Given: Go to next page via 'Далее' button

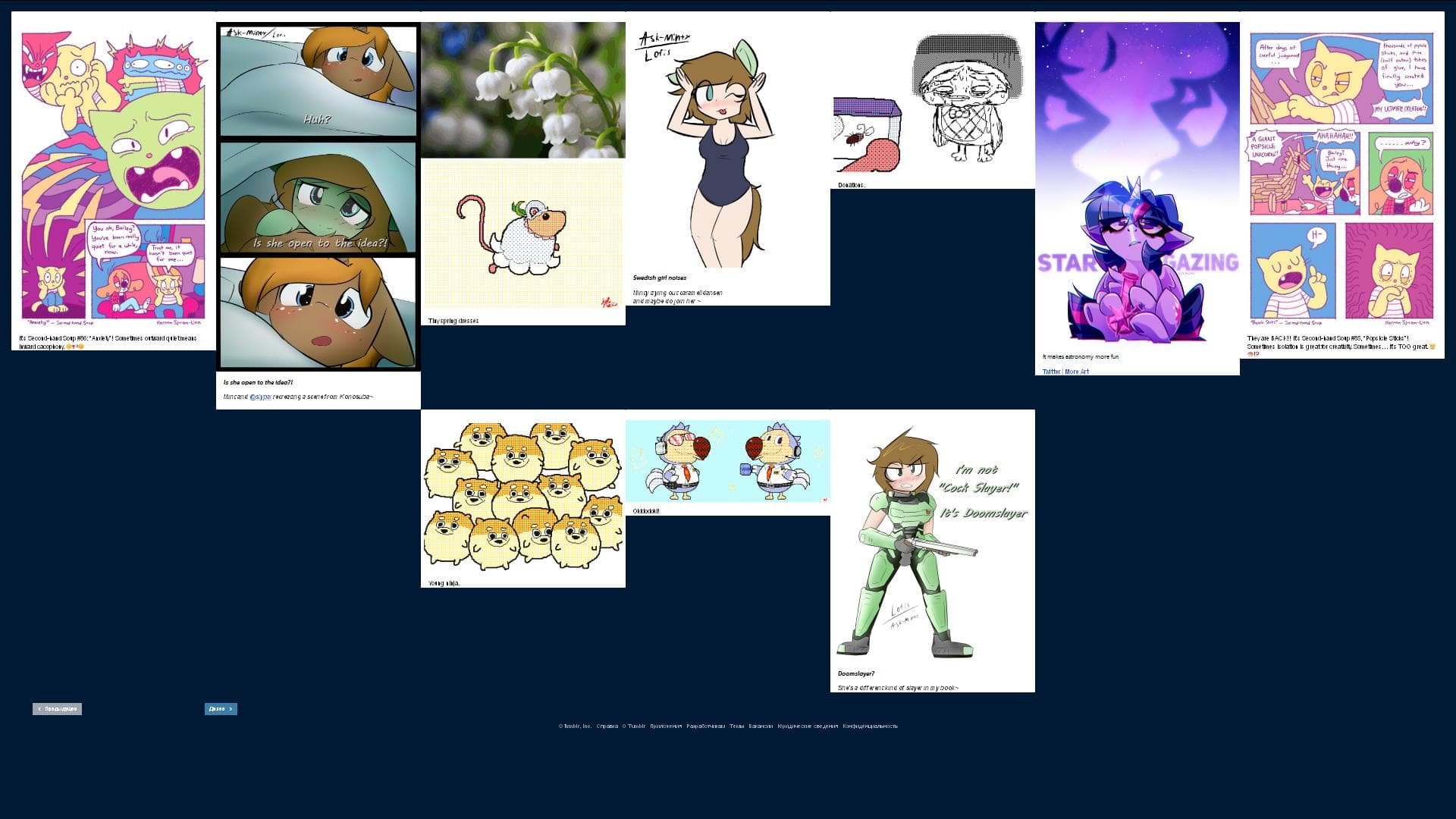Looking at the screenshot, I should point(221,709).
